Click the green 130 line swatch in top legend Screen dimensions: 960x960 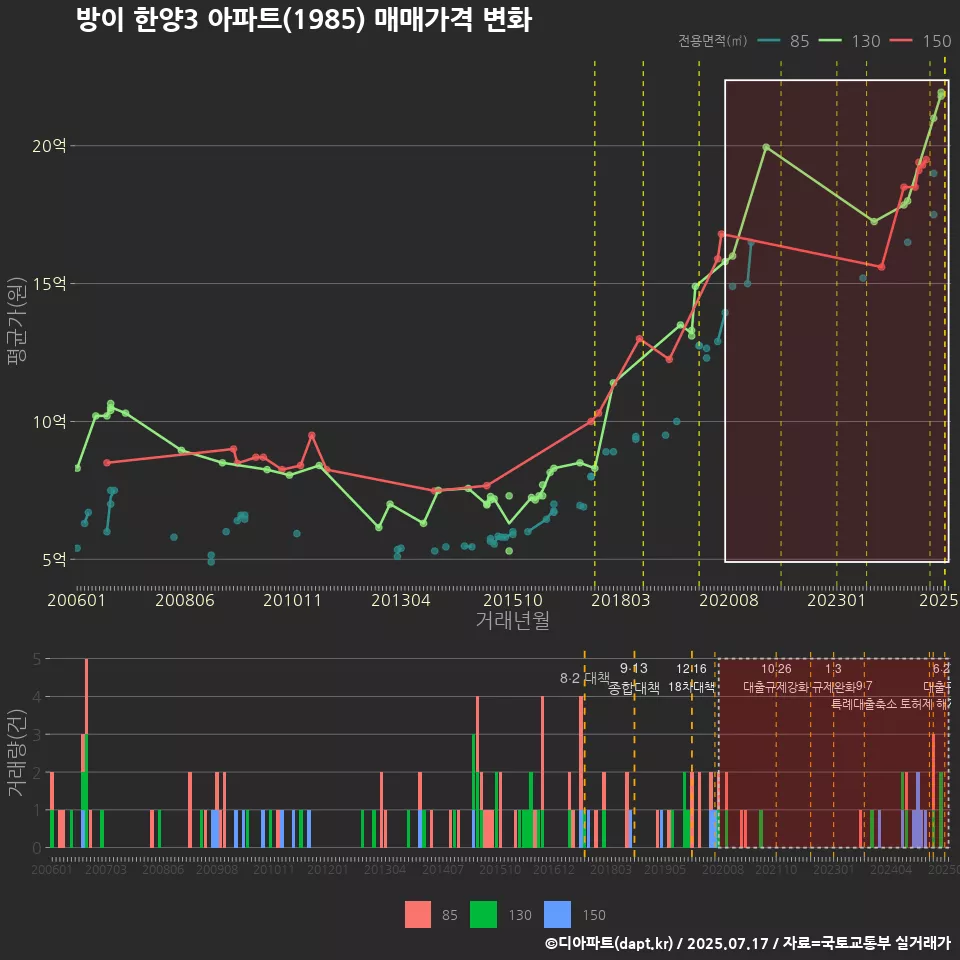(x=830, y=41)
